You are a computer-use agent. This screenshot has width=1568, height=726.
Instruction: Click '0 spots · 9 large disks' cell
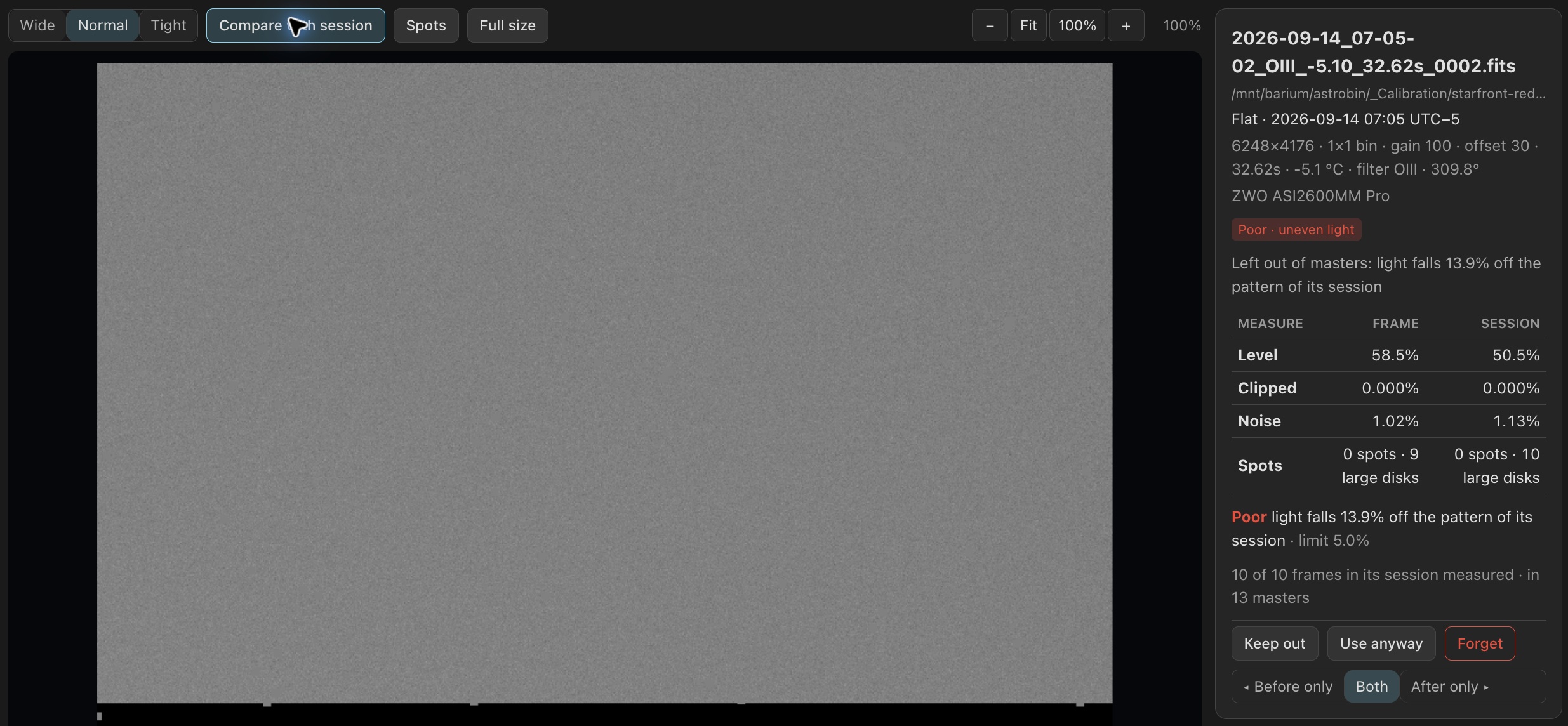pyautogui.click(x=1379, y=466)
